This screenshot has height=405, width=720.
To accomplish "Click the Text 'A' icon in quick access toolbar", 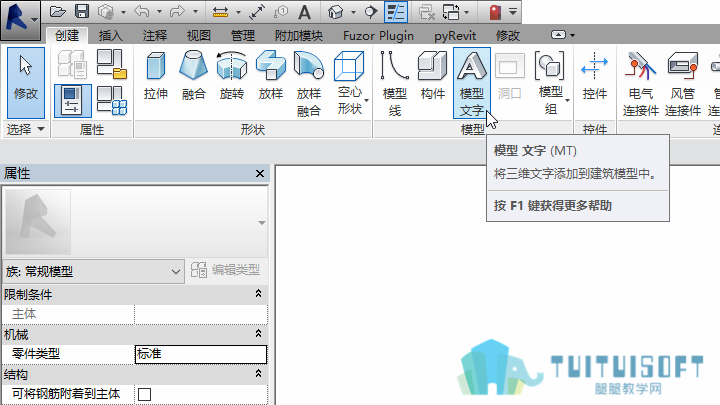I will pyautogui.click(x=304, y=12).
